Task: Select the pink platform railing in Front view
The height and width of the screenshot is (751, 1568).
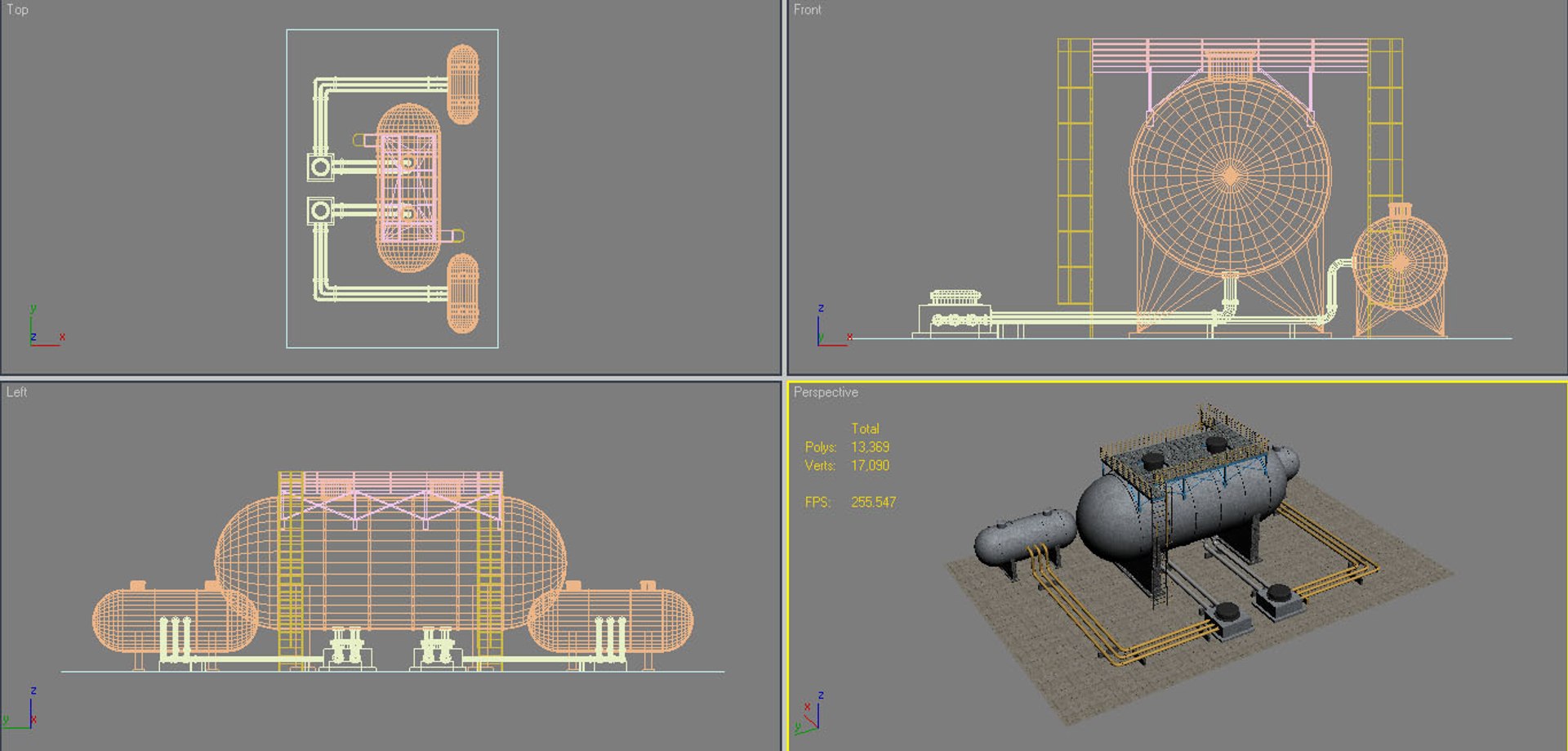Action: tap(1230, 56)
